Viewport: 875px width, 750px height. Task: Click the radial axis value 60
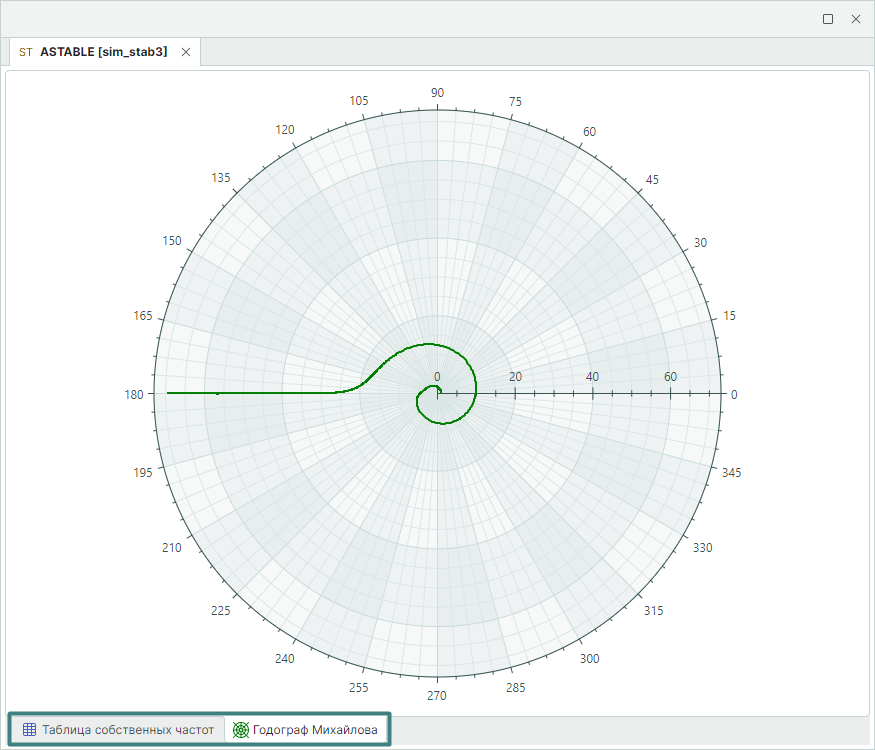click(x=671, y=377)
